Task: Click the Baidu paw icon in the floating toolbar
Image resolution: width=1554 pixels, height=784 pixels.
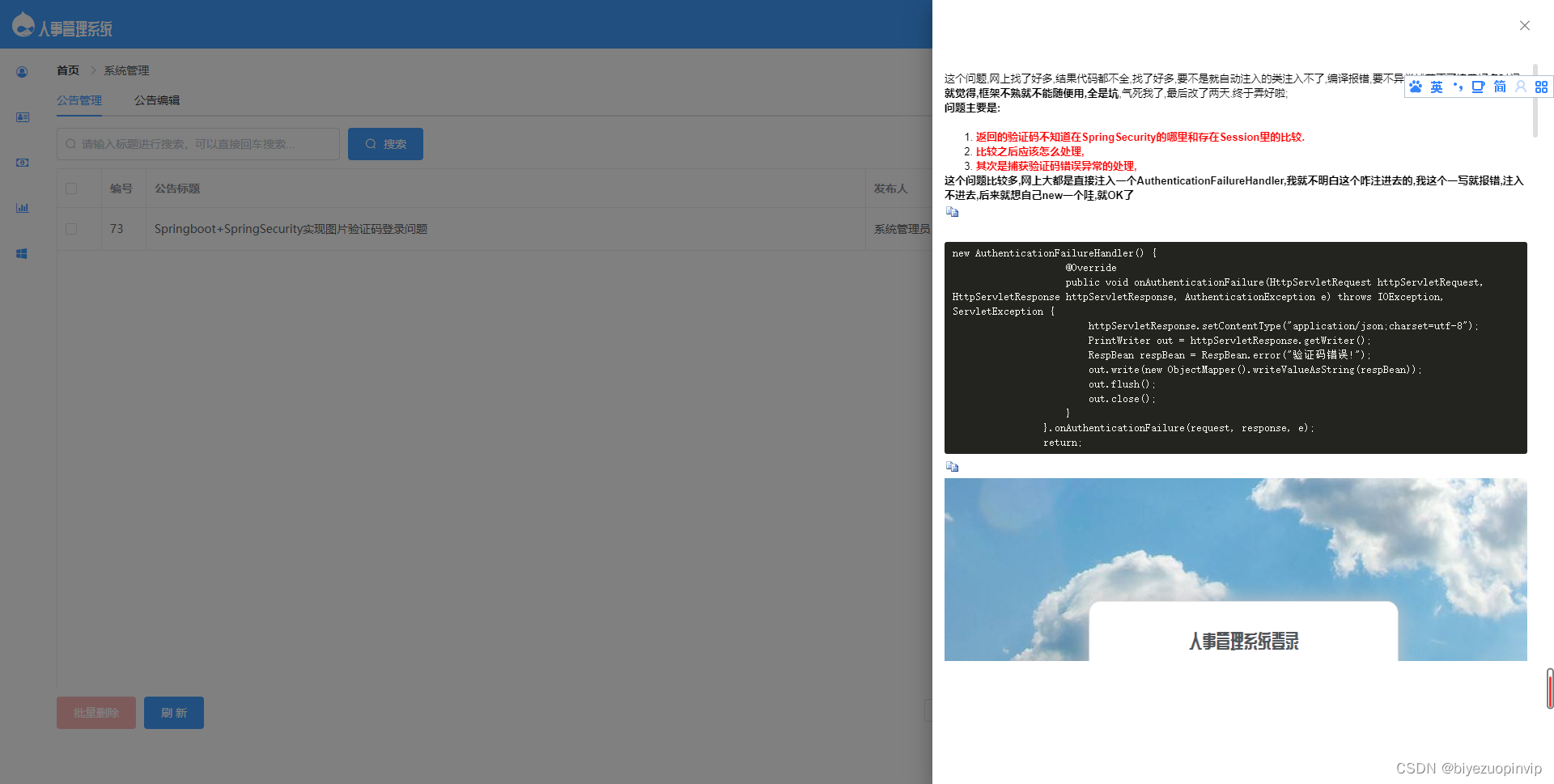Action: click(1415, 87)
